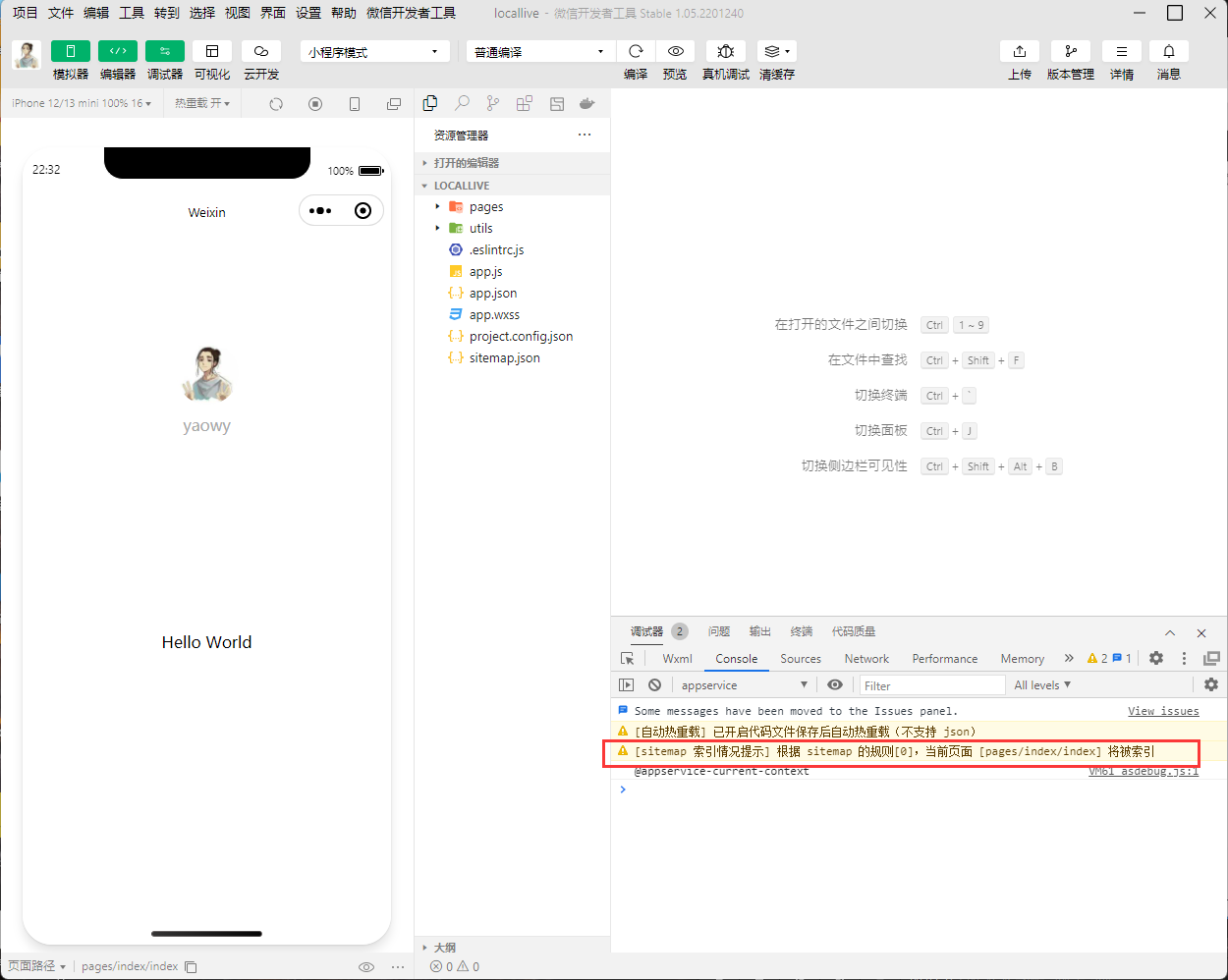Viewport: 1228px width, 980px height.
Task: Open the hot reload (热重载) dropdown
Action: pyautogui.click(x=202, y=103)
